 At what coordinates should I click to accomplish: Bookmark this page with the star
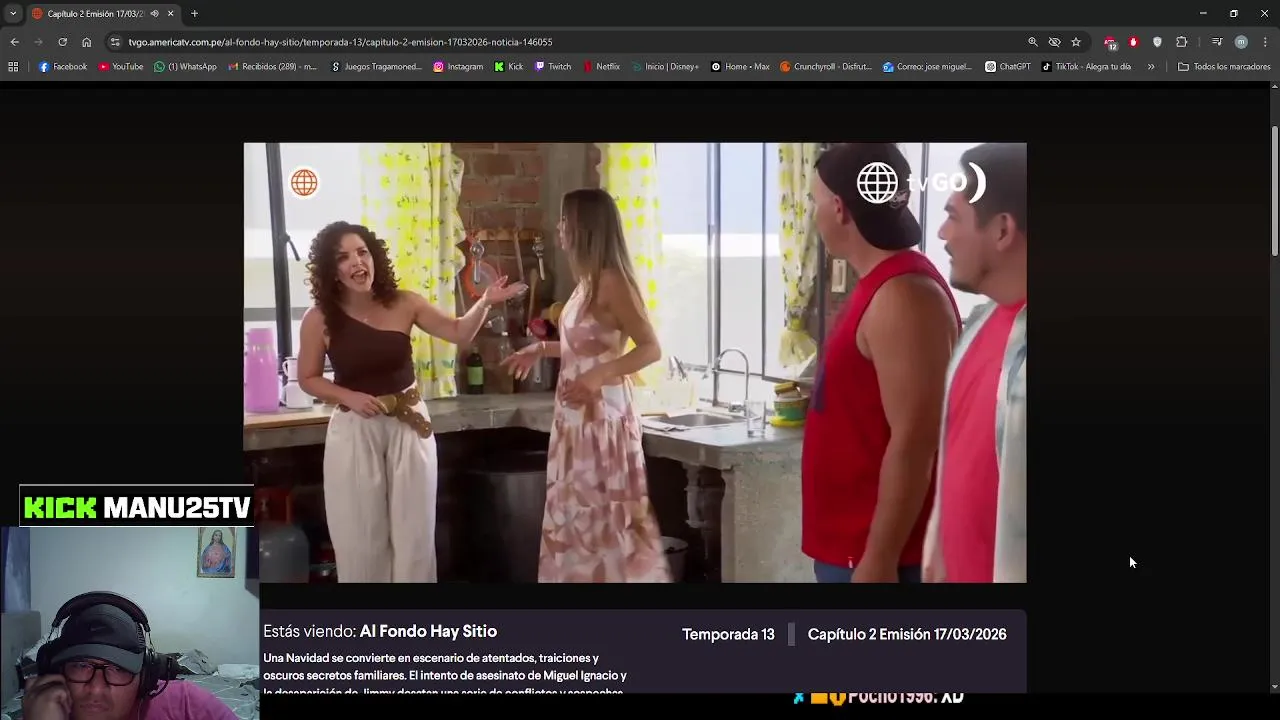tap(1076, 42)
